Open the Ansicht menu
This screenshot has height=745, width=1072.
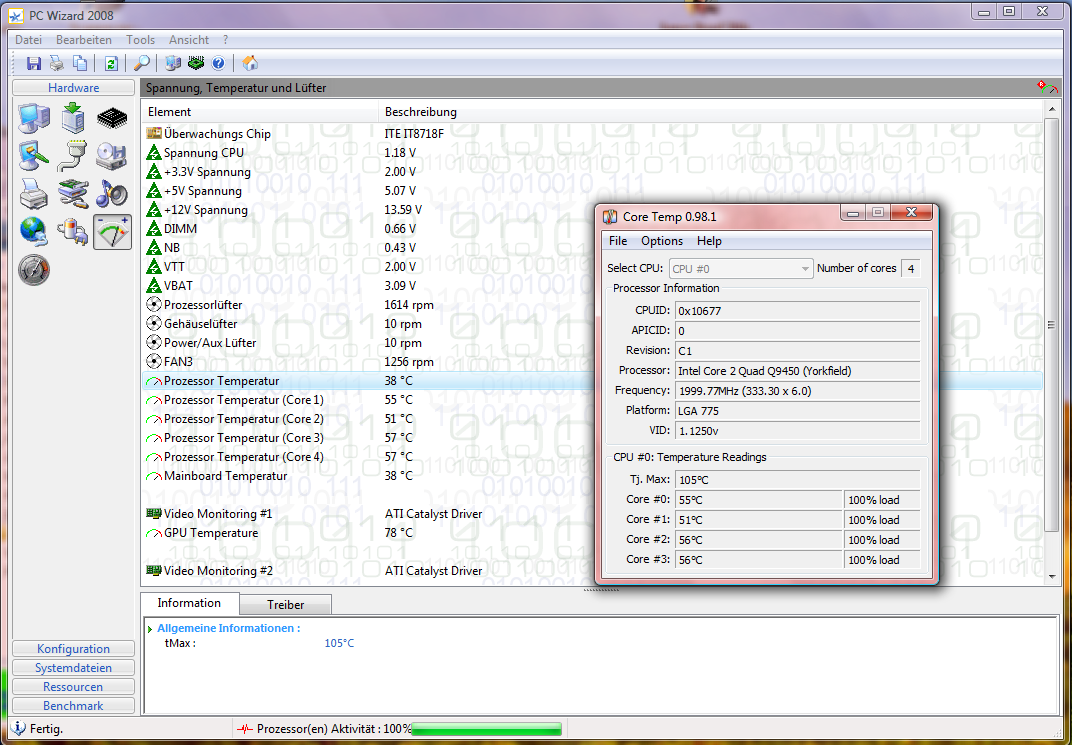coord(189,40)
